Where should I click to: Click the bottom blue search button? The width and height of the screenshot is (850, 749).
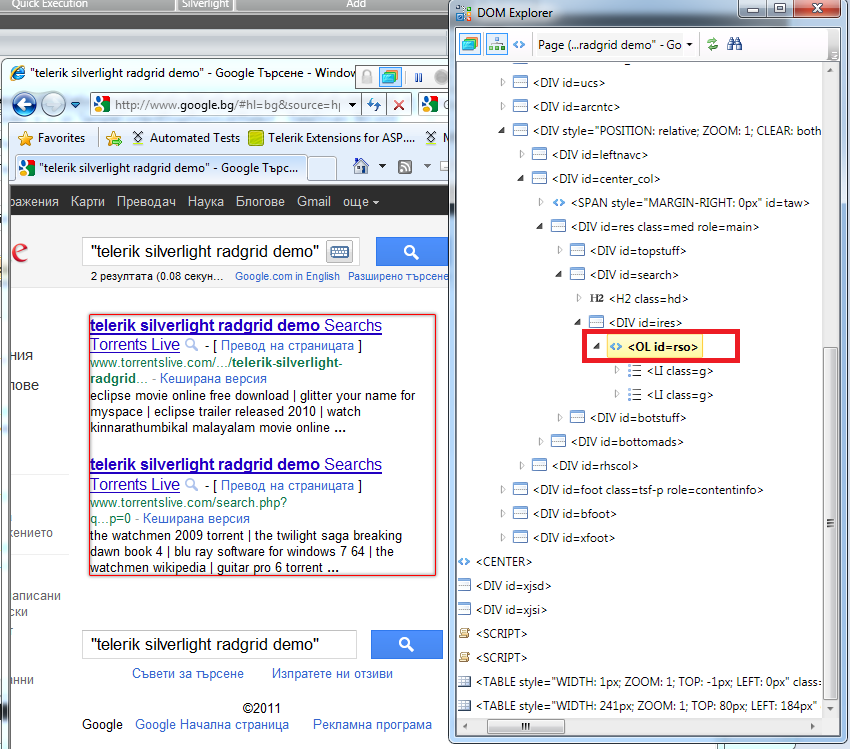click(407, 644)
